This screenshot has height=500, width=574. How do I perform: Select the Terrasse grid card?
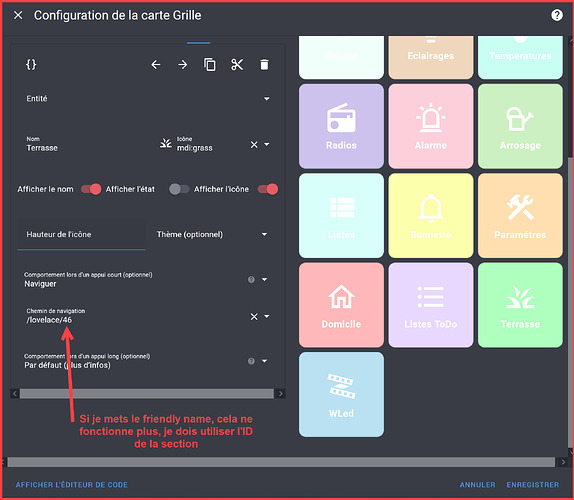520,305
